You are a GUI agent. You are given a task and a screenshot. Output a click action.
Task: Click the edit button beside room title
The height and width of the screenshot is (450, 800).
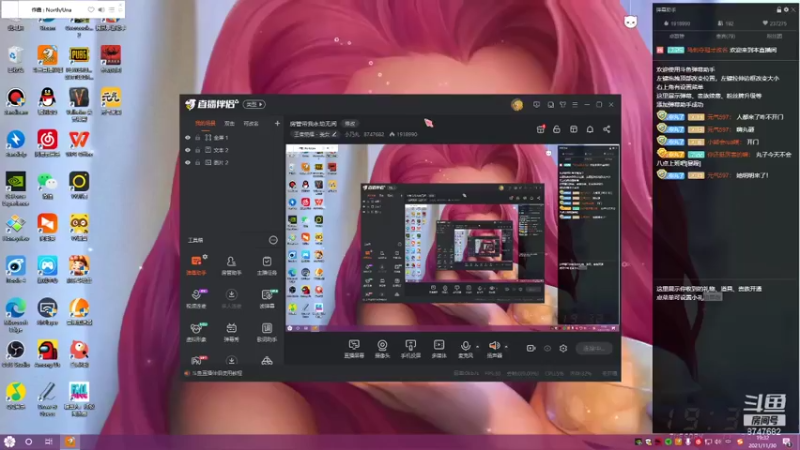click(349, 123)
